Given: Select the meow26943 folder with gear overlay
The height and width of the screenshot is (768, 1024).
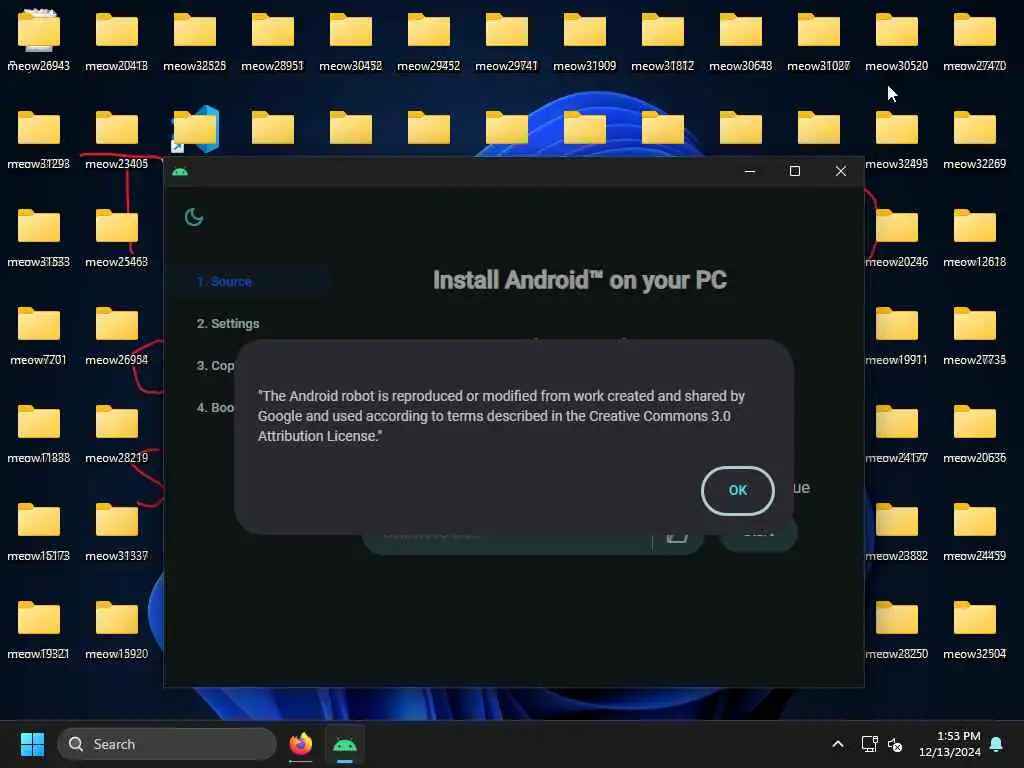Looking at the screenshot, I should click(39, 42).
